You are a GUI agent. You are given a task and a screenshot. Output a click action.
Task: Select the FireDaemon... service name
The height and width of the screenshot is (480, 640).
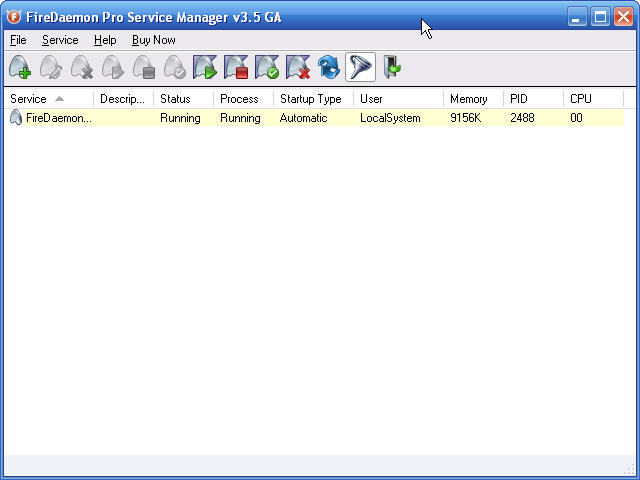(59, 118)
